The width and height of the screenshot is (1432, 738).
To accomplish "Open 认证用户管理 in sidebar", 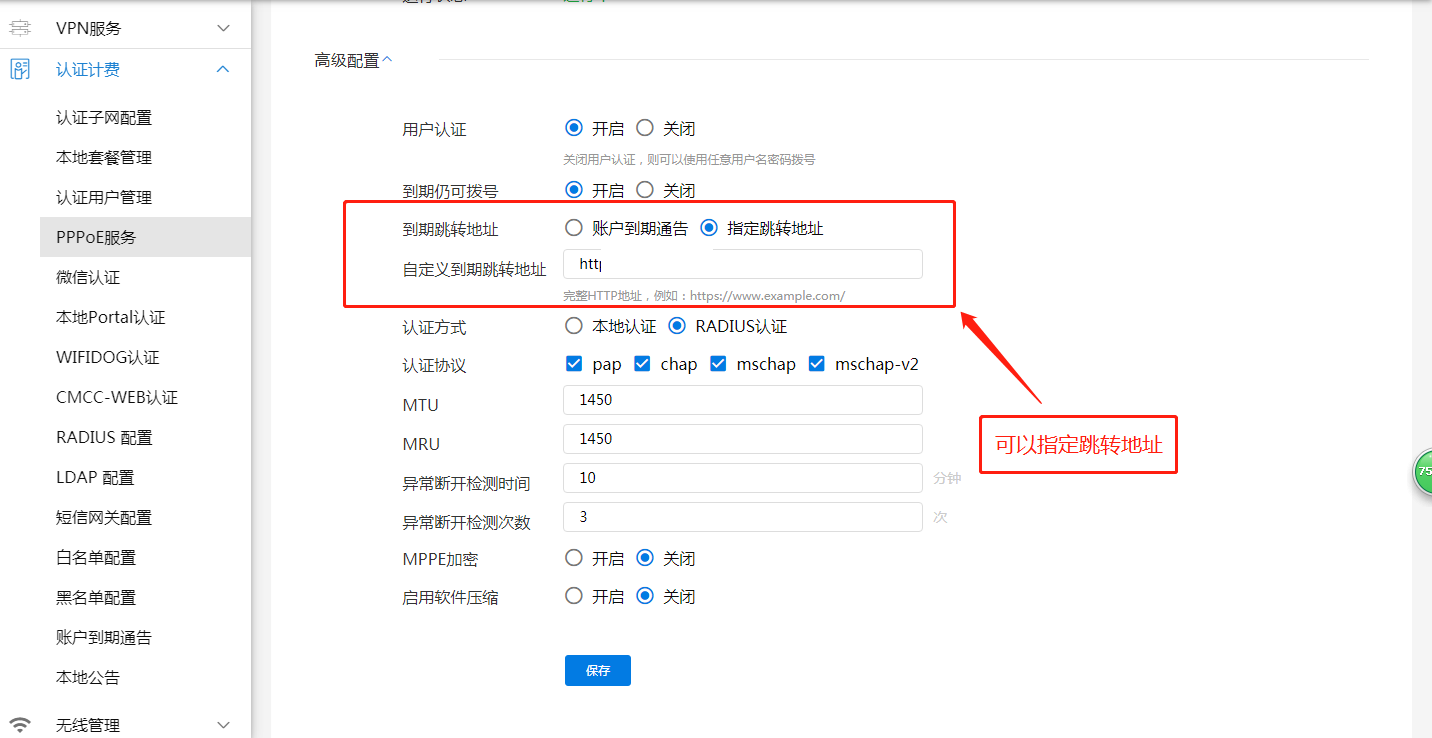I will [104, 198].
